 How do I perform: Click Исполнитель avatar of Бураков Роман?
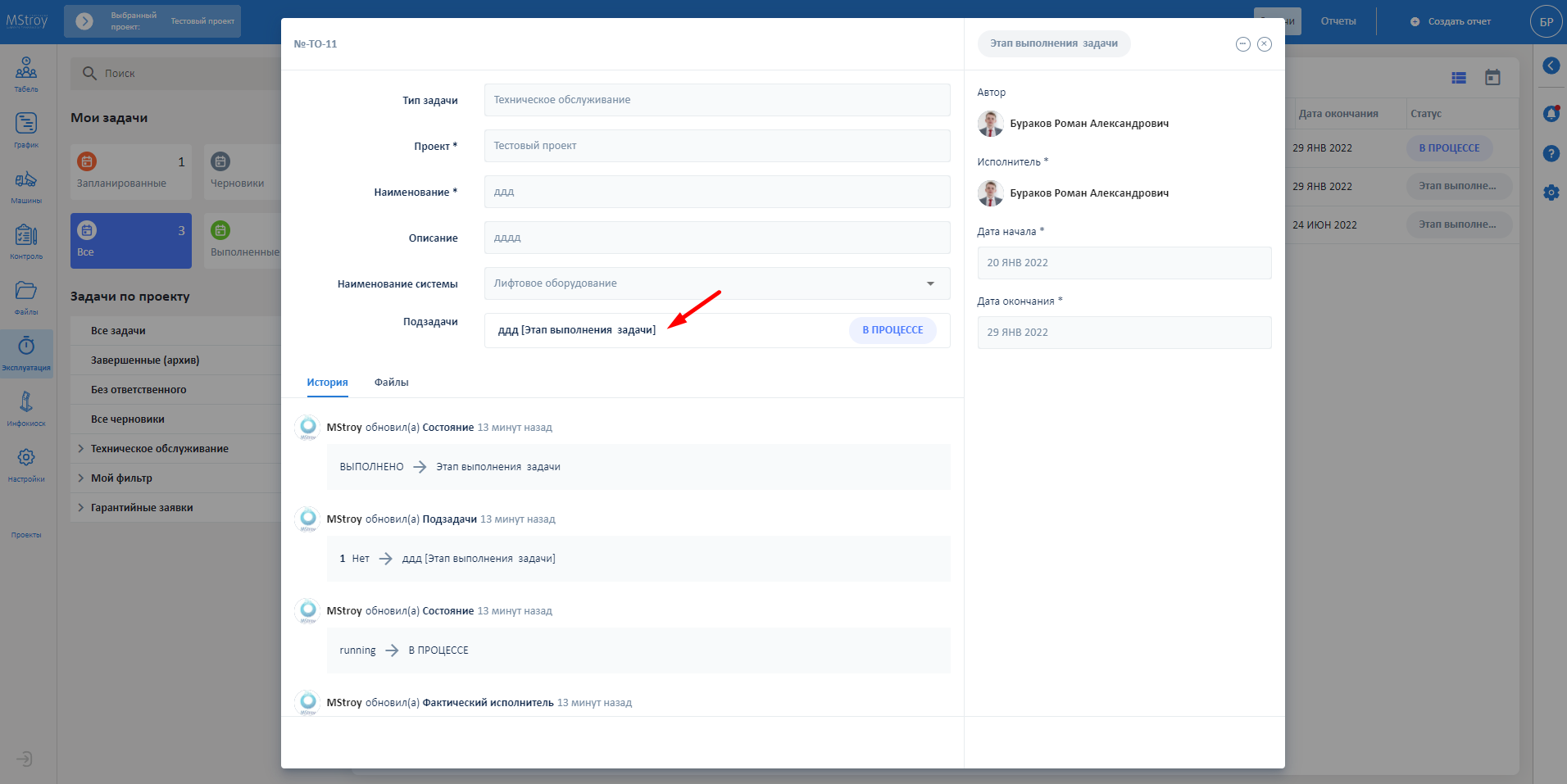990,193
